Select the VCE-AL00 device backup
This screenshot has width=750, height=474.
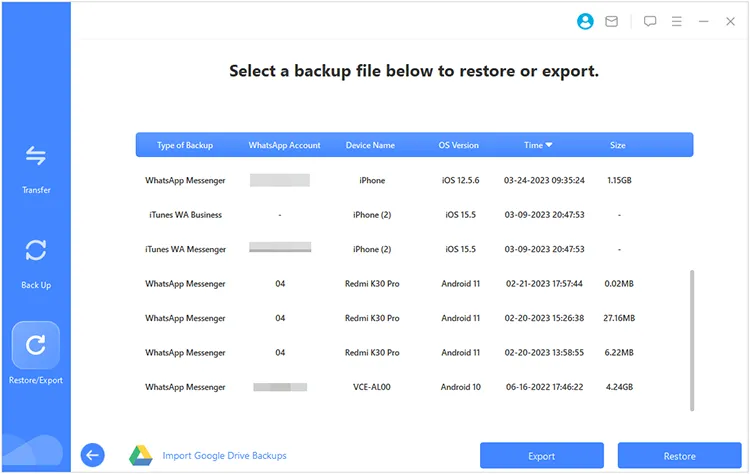[x=414, y=387]
